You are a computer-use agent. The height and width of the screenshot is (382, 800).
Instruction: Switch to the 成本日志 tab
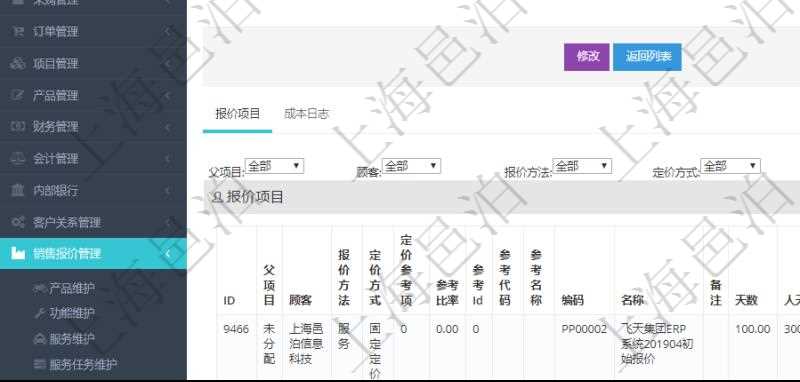click(306, 114)
